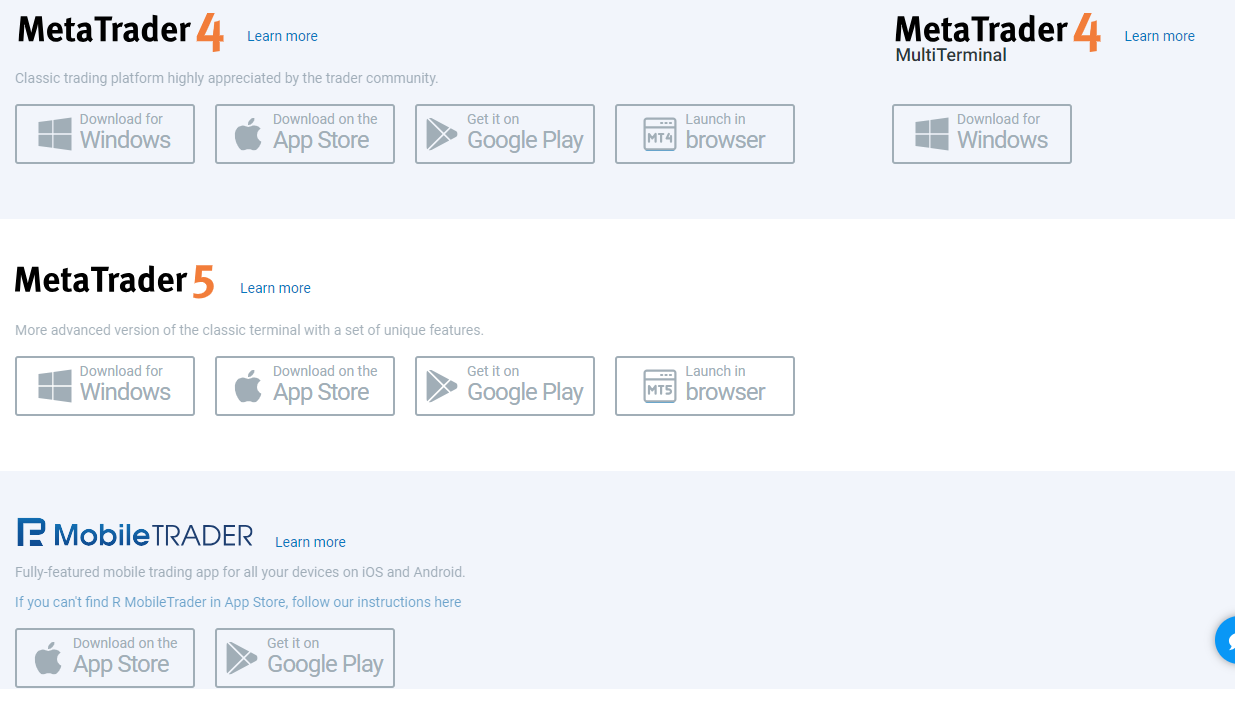Open MetaTrader 5 App Store download
Screen dimensions: 1235x705
[x=305, y=386]
